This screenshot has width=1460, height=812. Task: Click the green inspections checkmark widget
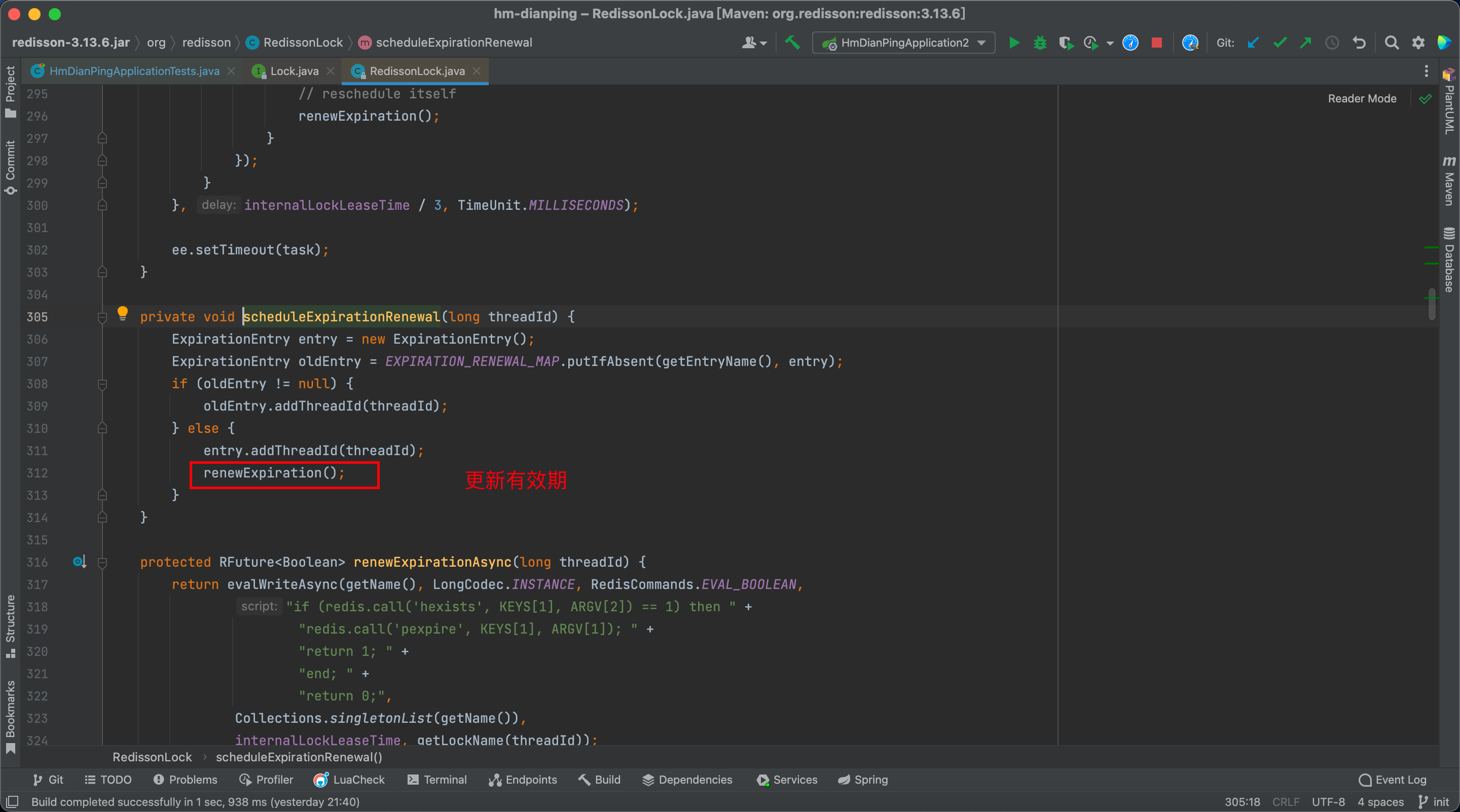[x=1425, y=99]
